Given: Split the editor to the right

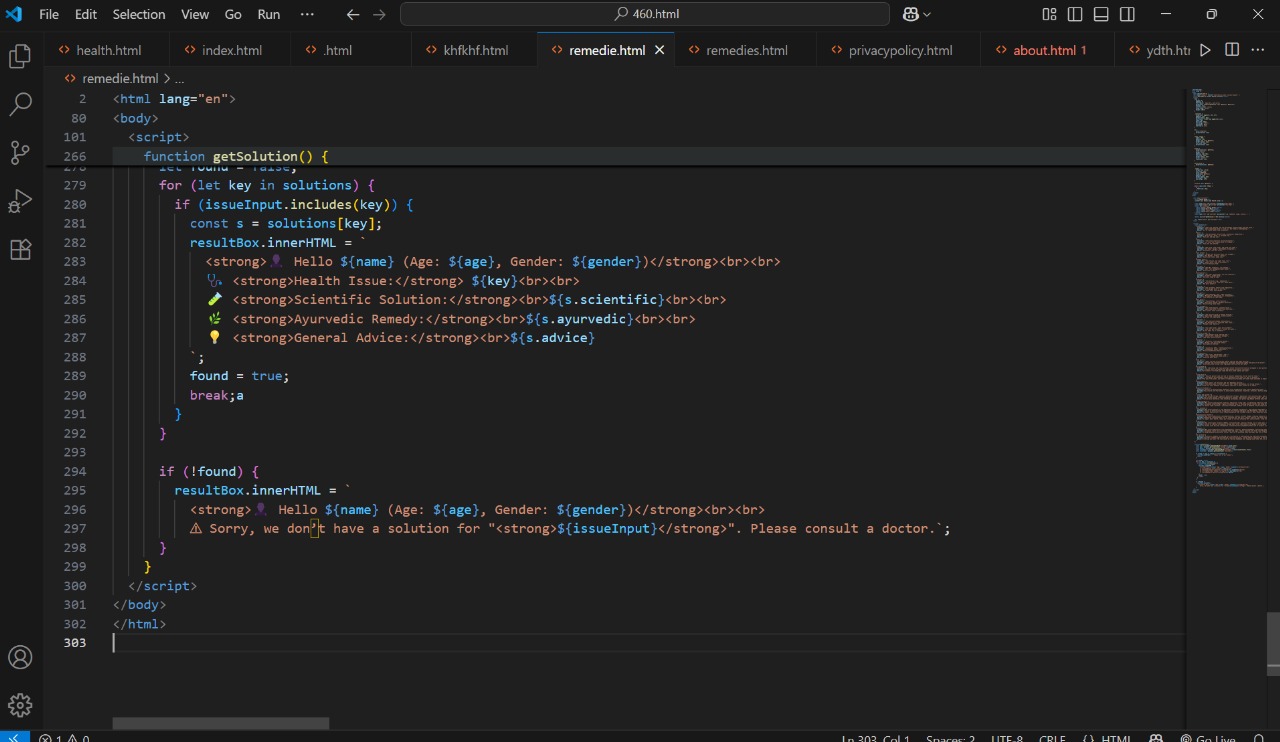Looking at the screenshot, I should pos(1232,50).
